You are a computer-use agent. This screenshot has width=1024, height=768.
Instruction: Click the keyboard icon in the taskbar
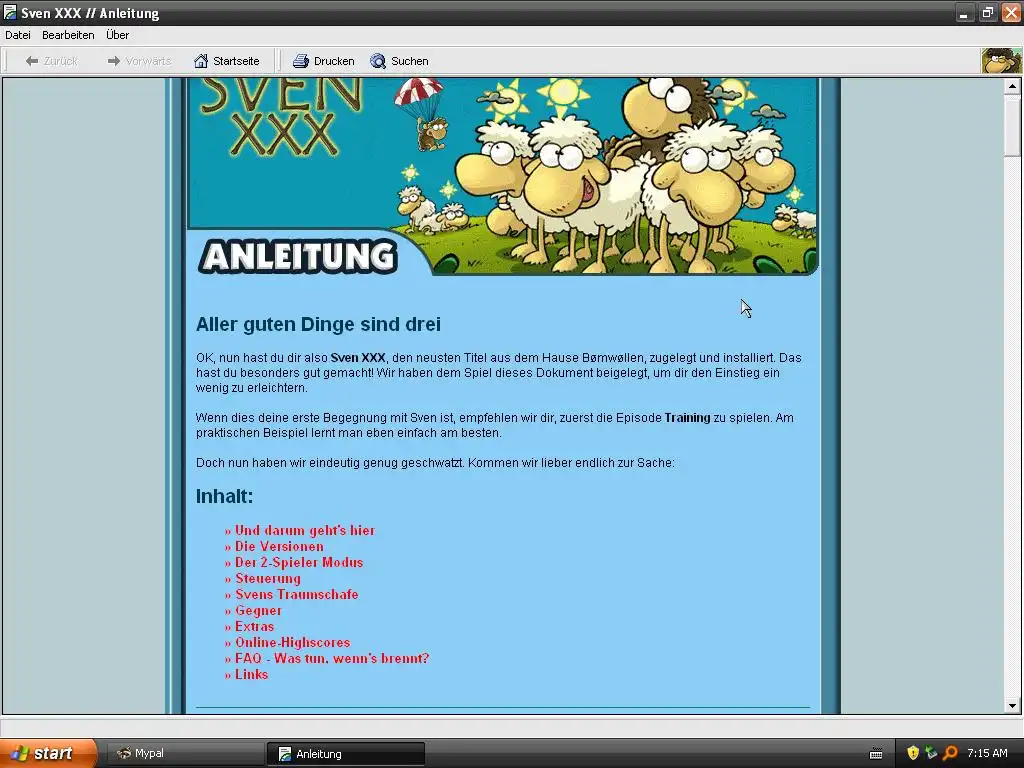876,754
